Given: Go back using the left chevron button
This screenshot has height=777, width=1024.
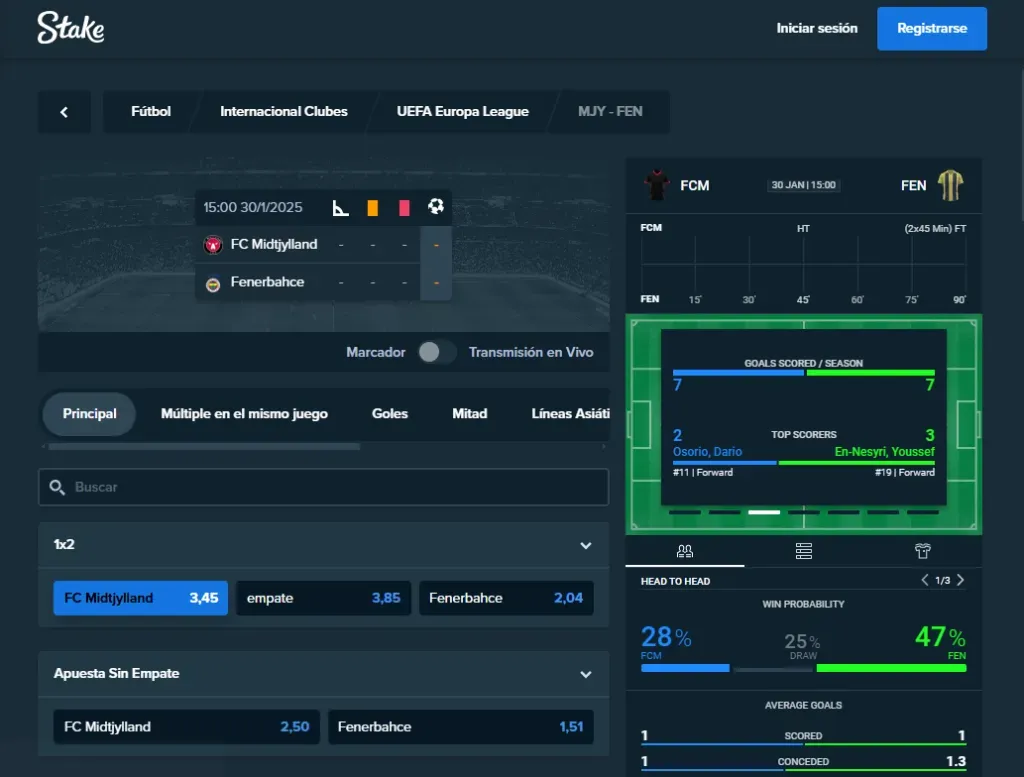Looking at the screenshot, I should point(64,112).
